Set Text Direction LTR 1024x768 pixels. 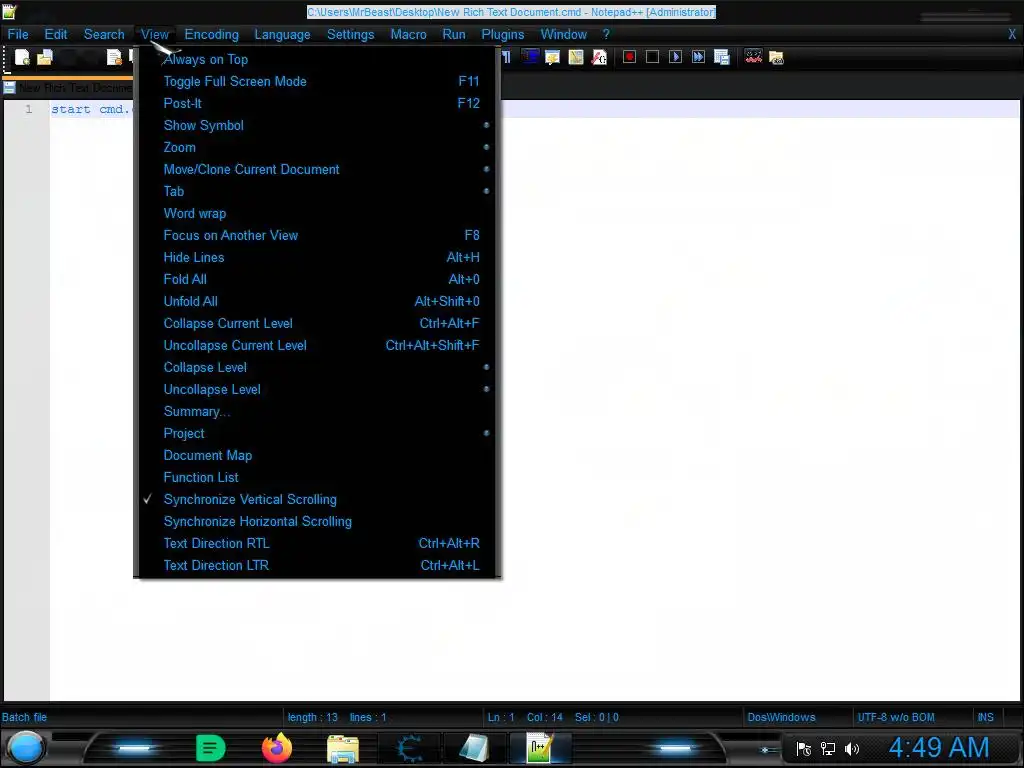pos(317,566)
